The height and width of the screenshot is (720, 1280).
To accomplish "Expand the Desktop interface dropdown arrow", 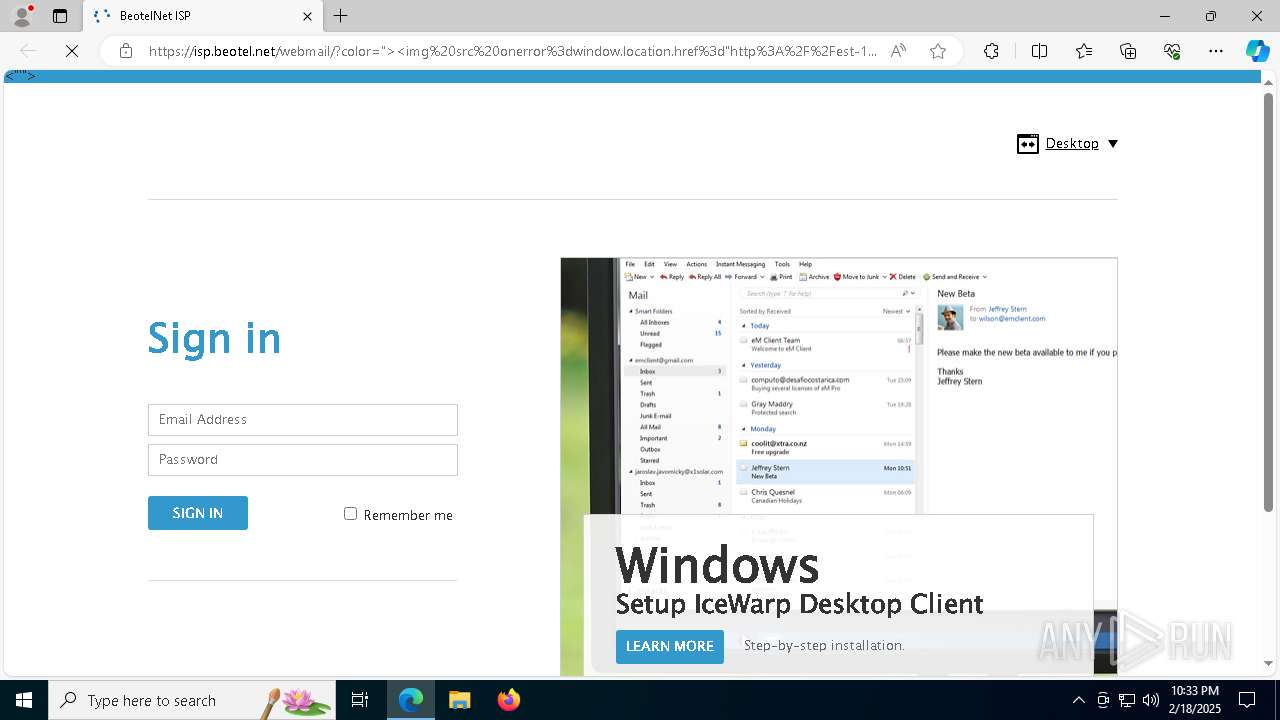I will coord(1113,144).
